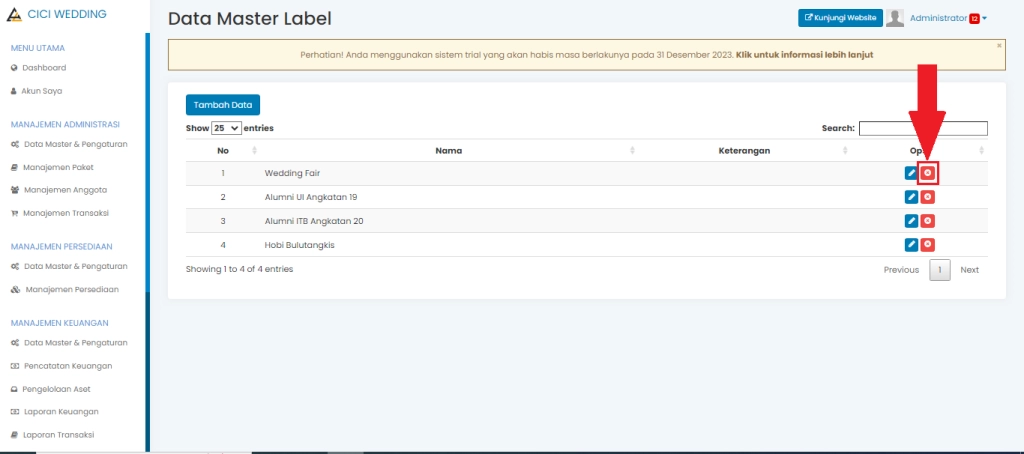The image size is (1024, 454).
Task: Open Manajemen Persediaan menu item
Action: click(65, 289)
